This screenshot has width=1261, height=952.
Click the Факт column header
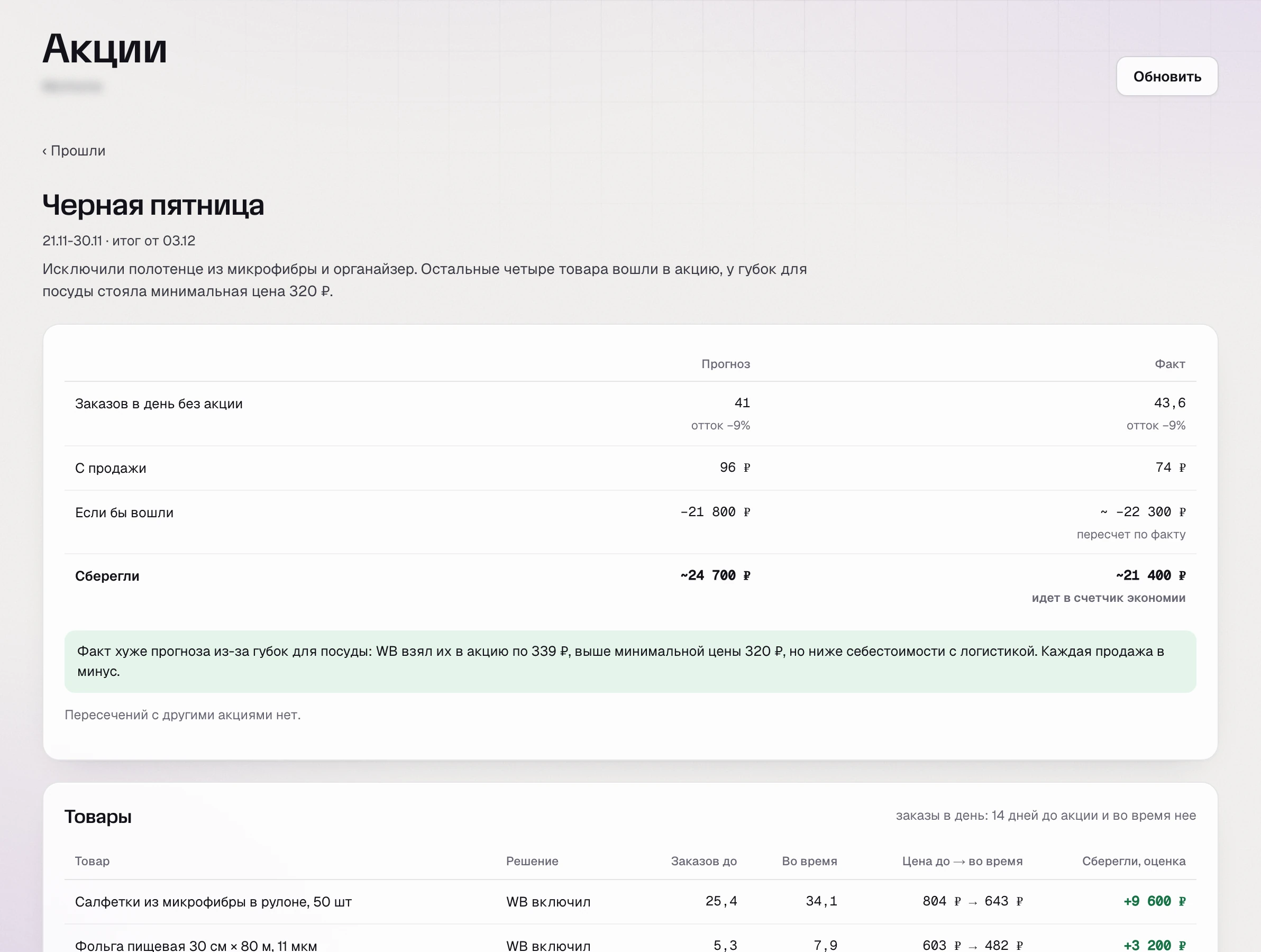click(1170, 364)
